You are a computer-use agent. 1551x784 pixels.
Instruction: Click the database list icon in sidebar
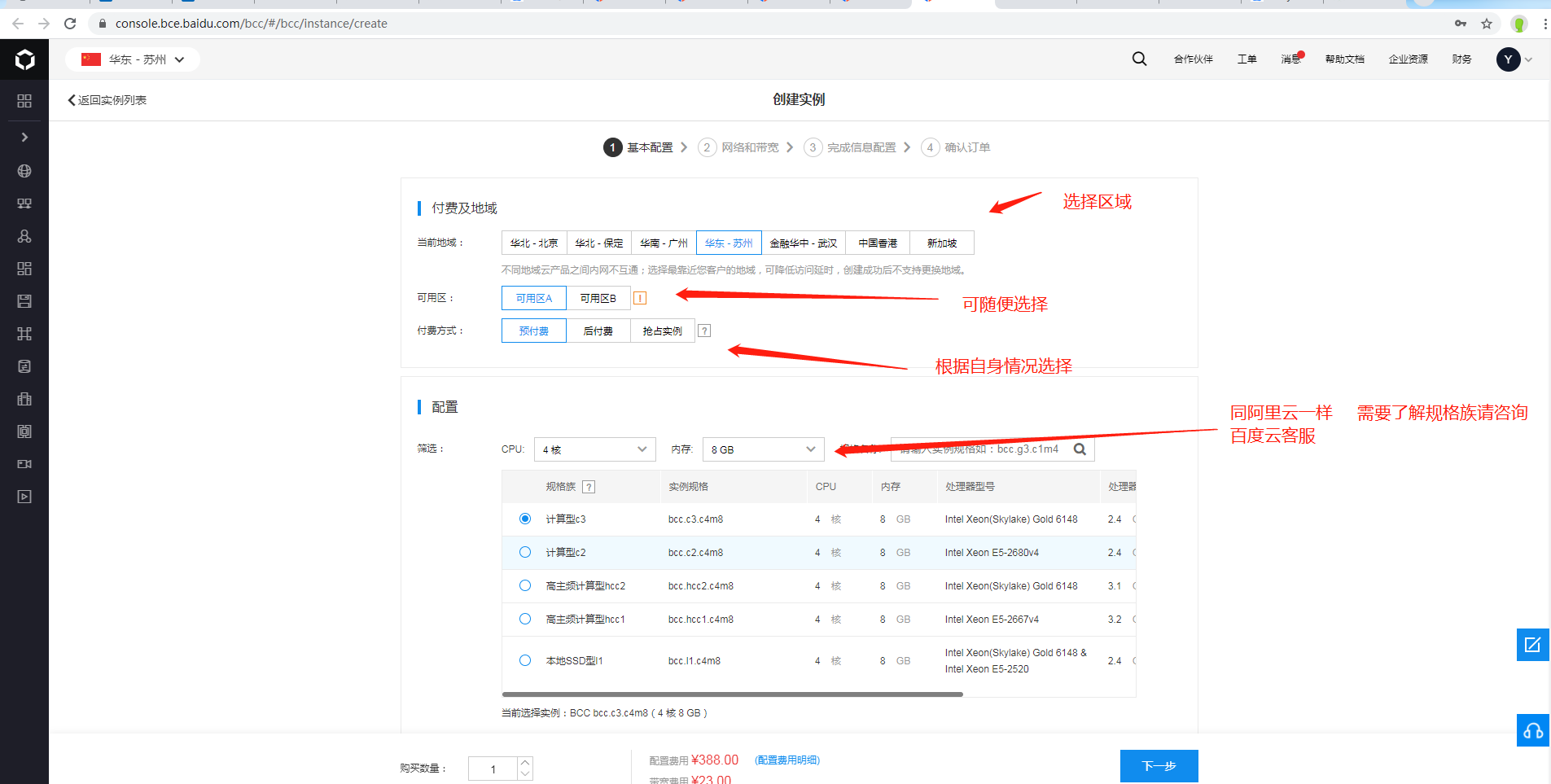click(24, 366)
